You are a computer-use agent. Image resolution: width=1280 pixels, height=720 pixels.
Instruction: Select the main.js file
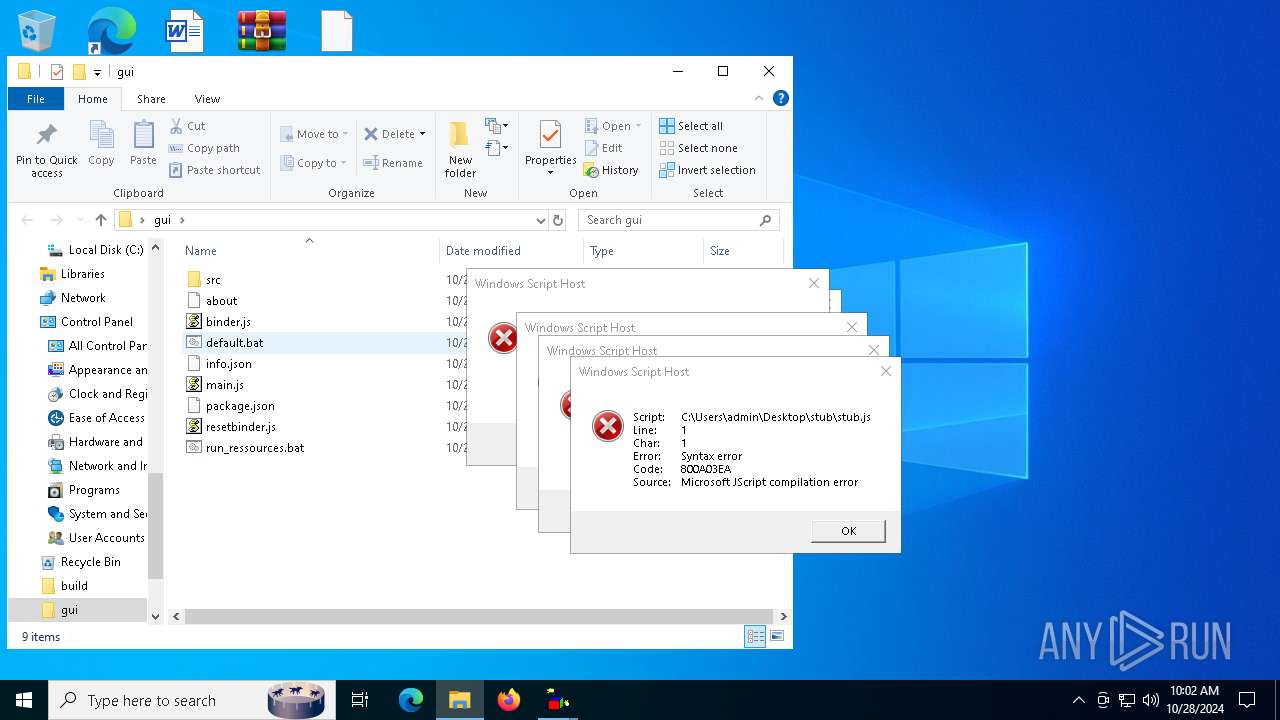(x=224, y=385)
